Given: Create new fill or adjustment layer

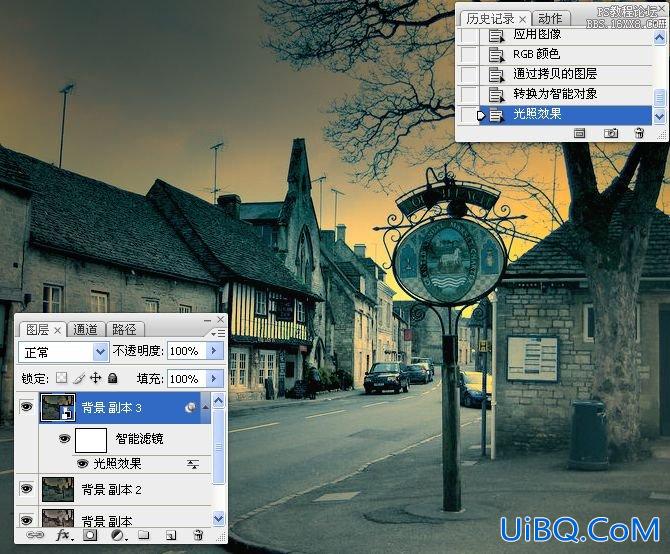Looking at the screenshot, I should coord(118,535).
